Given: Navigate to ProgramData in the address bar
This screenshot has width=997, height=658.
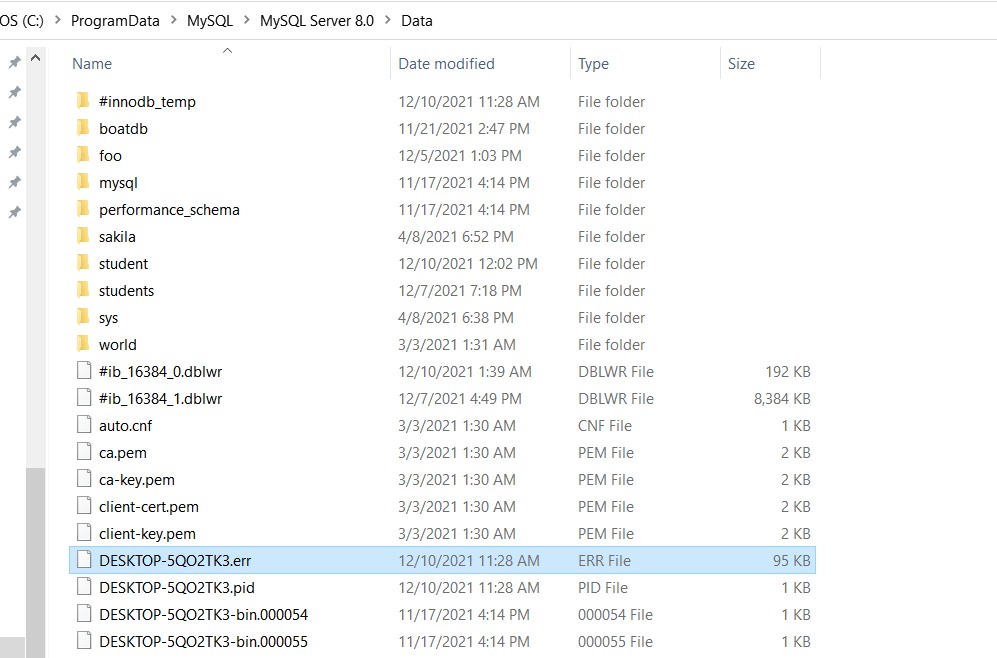Looking at the screenshot, I should pyautogui.click(x=115, y=21).
